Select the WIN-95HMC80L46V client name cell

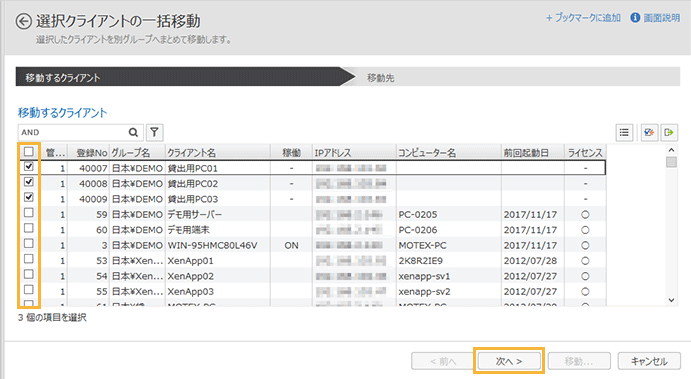pyautogui.click(x=218, y=245)
